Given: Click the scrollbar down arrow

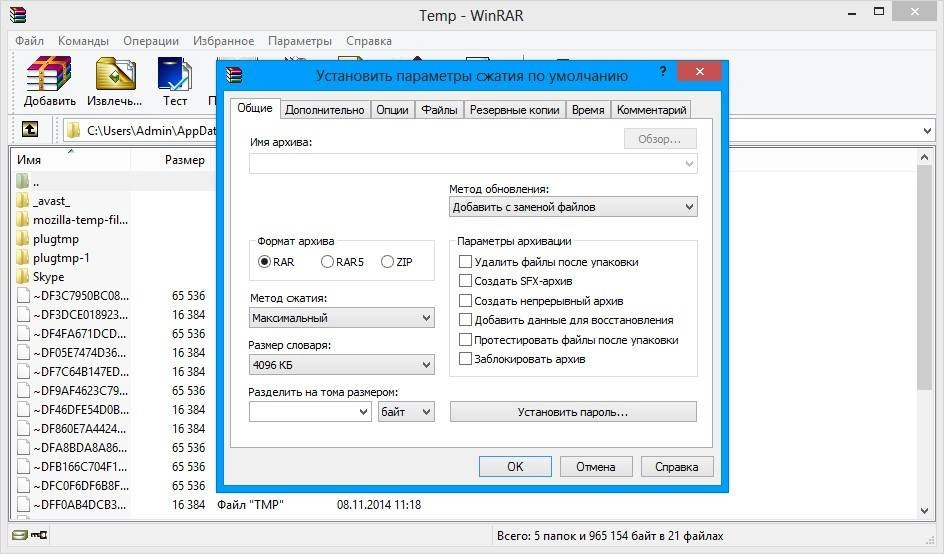Looking at the screenshot, I should click(x=925, y=511).
